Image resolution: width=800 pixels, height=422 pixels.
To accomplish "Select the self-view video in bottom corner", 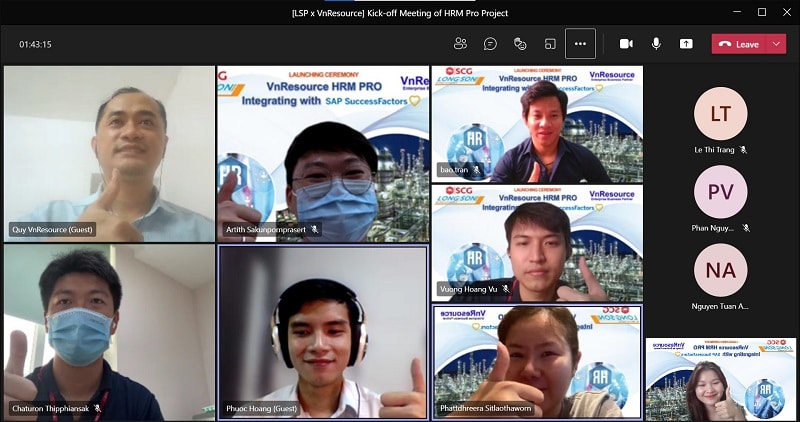I will coord(720,379).
